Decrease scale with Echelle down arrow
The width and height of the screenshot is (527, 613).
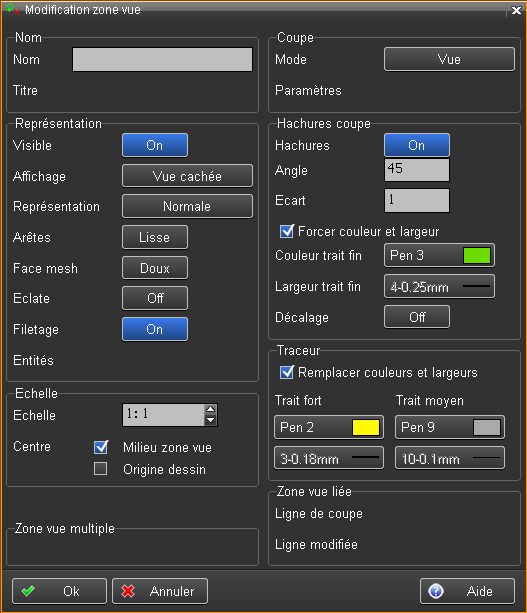coord(210,420)
